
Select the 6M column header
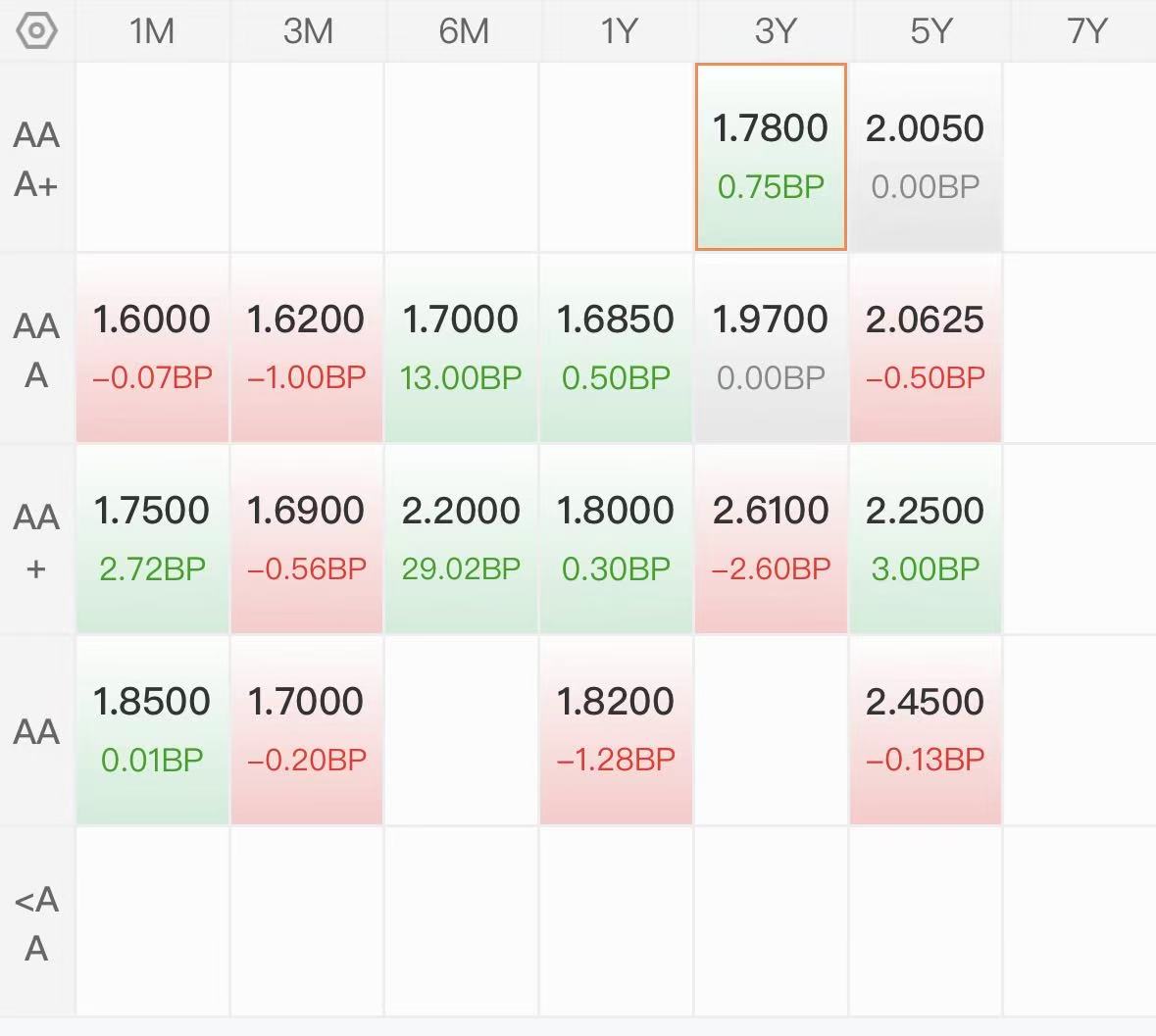[463, 31]
